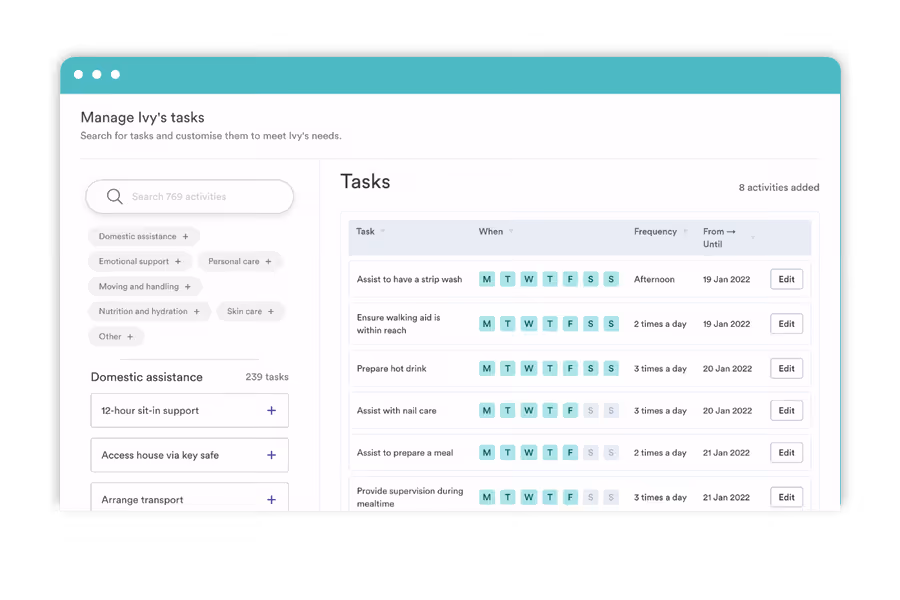Click the 20 Jan 2022 date for nail care
The height and width of the screenshot is (600, 900).
pyautogui.click(x=727, y=411)
